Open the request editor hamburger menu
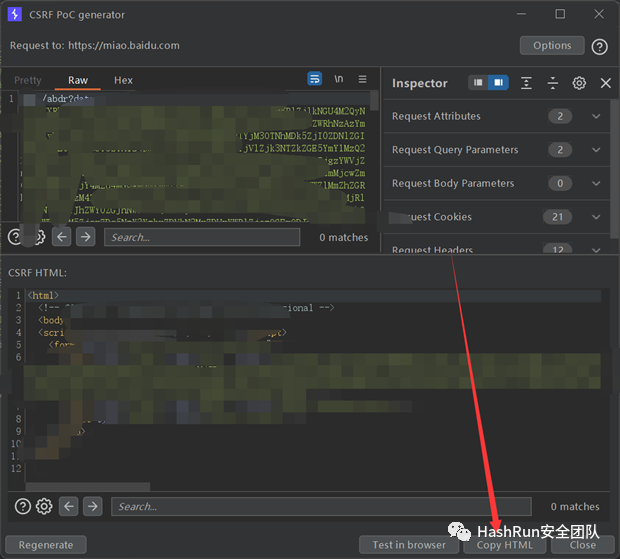620x559 pixels. tap(363, 79)
